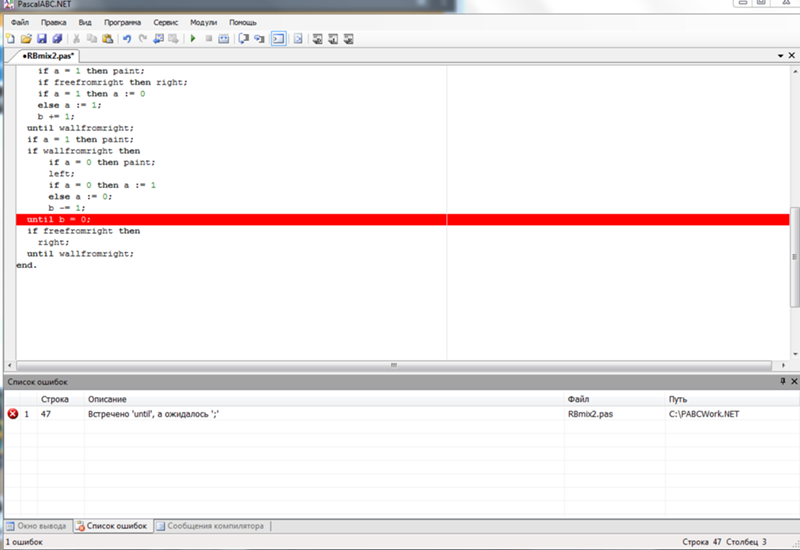Open the Сервис menu
Screen dimensions: 800x550
(x=166, y=22)
